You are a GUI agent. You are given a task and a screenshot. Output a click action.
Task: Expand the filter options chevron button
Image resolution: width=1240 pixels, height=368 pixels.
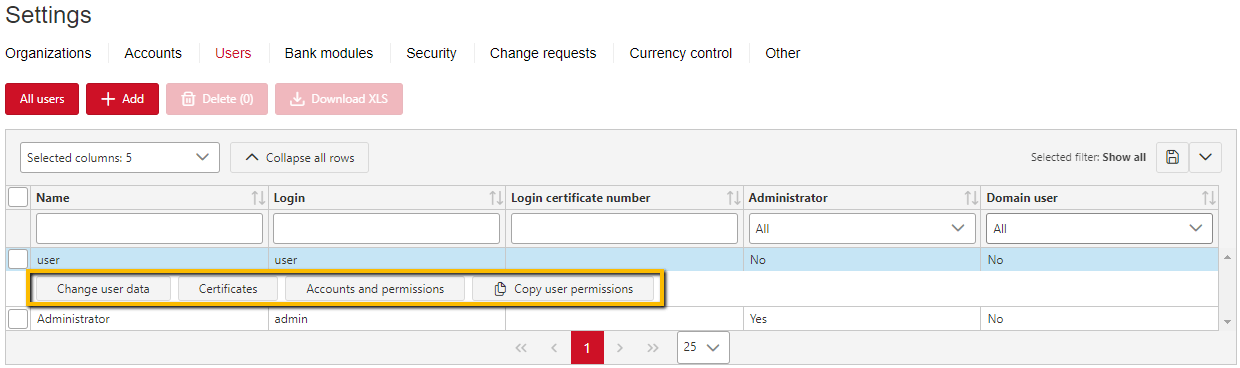point(1205,157)
